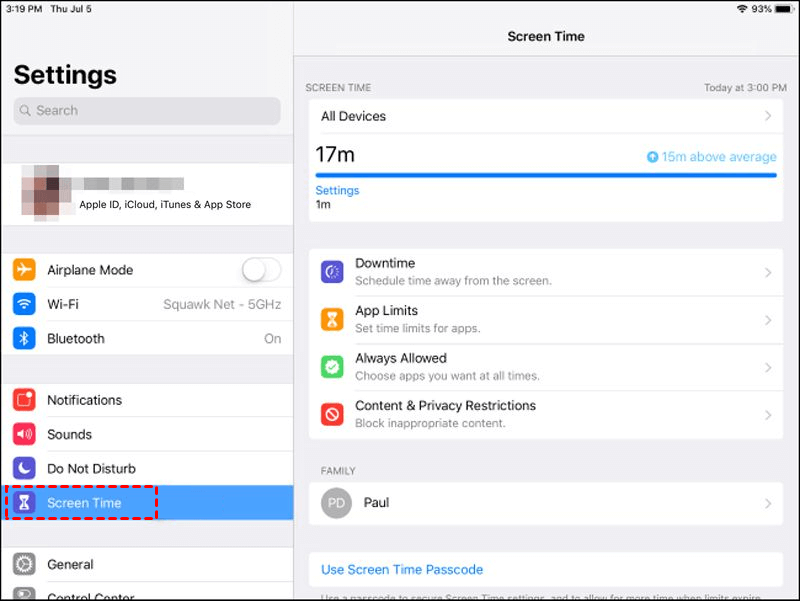Tap the 3:19 PM clock in status bar
Image resolution: width=800 pixels, height=601 pixels.
coord(24,9)
